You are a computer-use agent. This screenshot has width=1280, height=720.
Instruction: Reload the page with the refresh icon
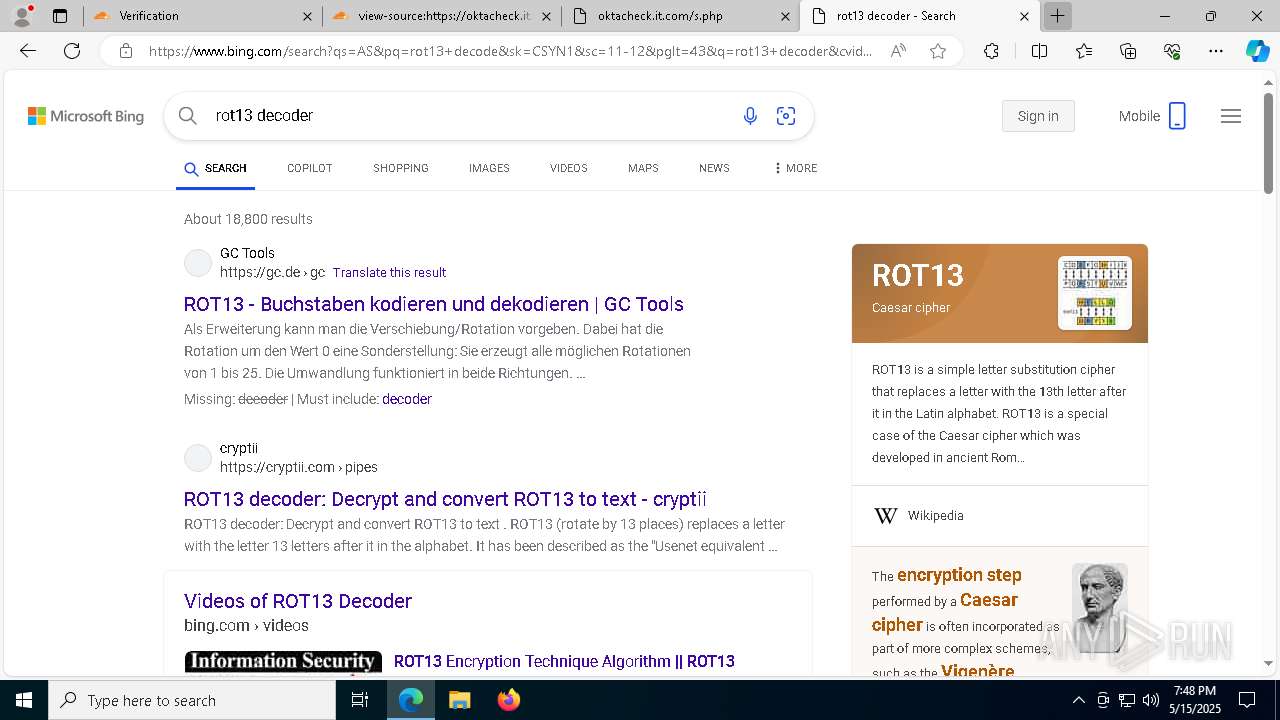click(x=72, y=51)
